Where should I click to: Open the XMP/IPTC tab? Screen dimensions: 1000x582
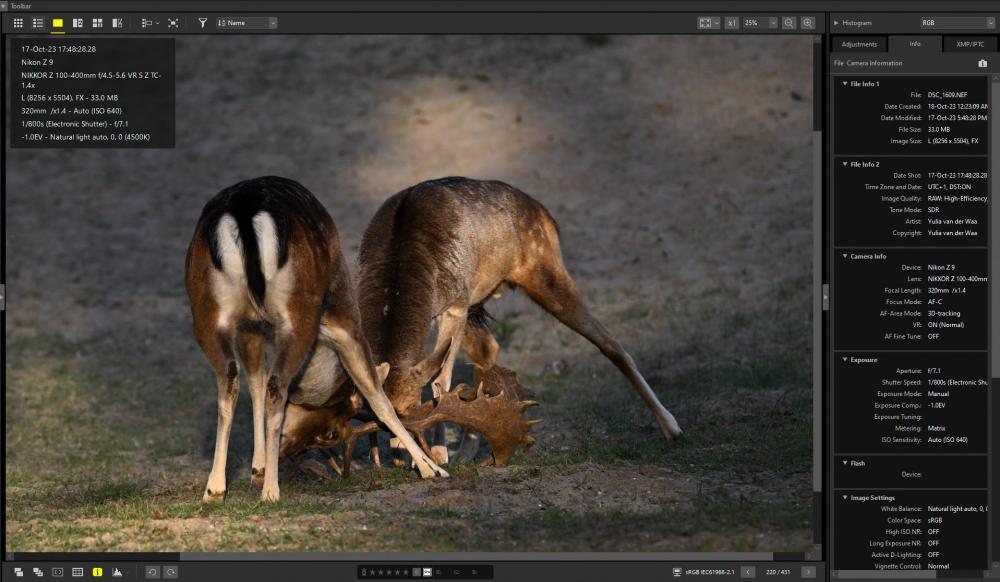(969, 44)
